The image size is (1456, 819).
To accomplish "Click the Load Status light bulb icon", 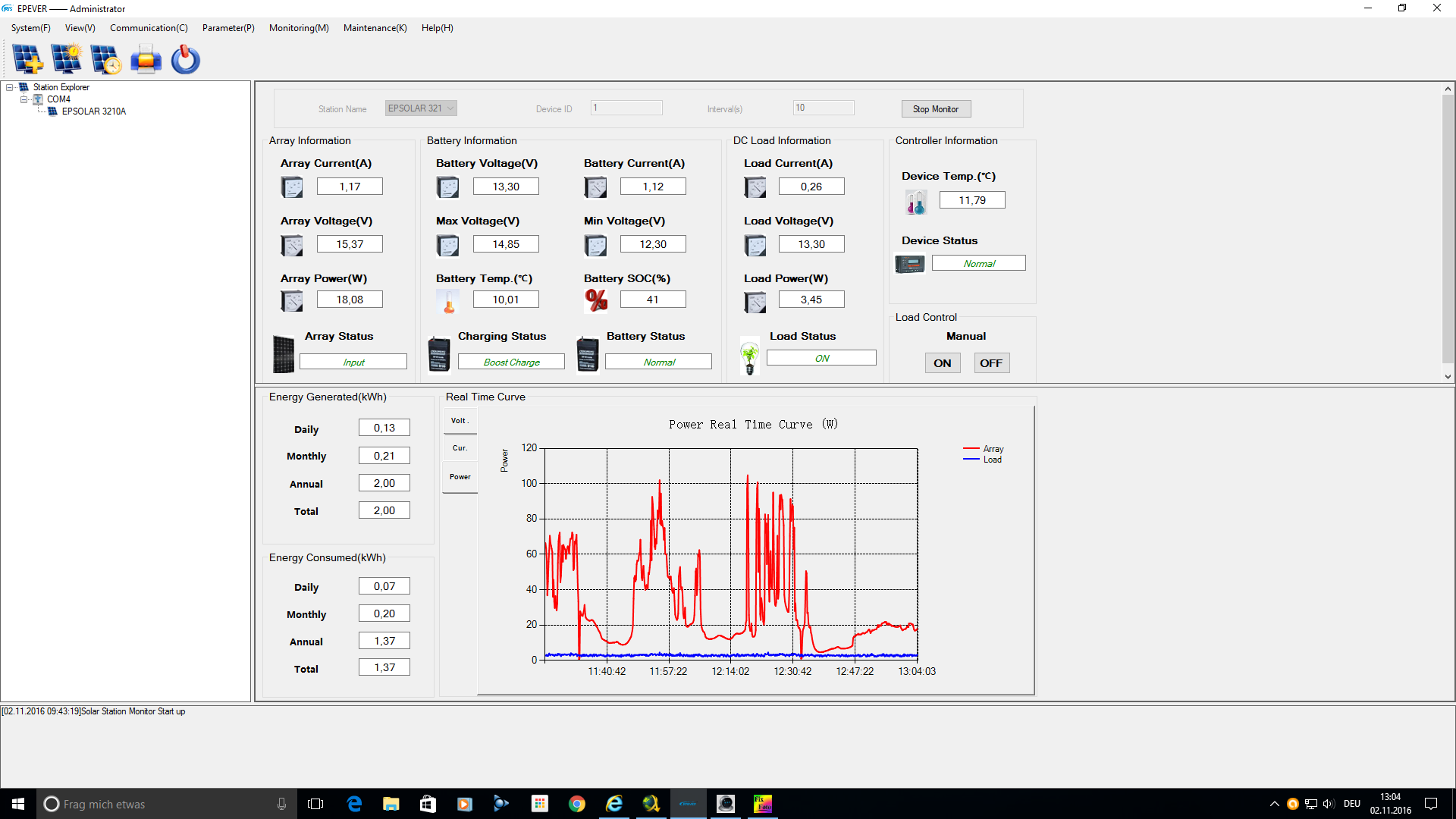I will coord(750,357).
